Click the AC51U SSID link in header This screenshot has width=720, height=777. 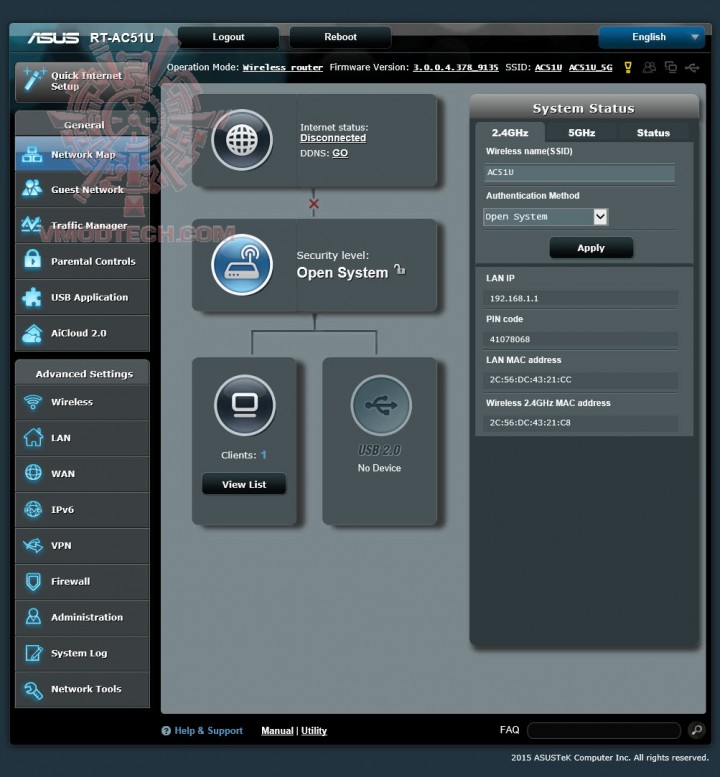coord(549,67)
